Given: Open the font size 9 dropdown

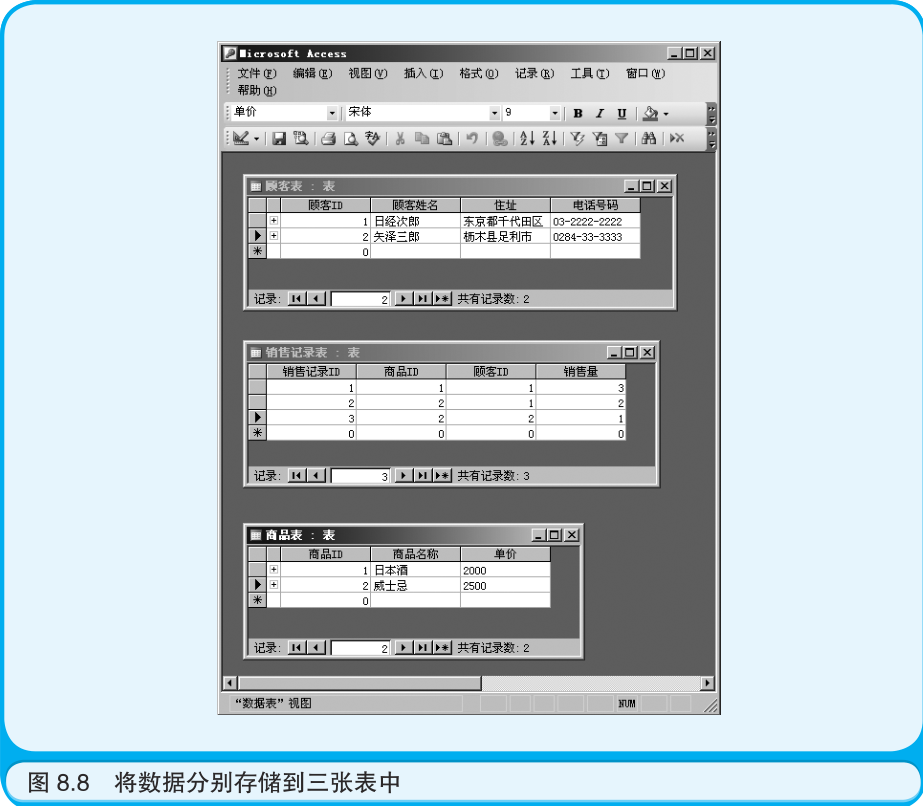Looking at the screenshot, I should (555, 113).
